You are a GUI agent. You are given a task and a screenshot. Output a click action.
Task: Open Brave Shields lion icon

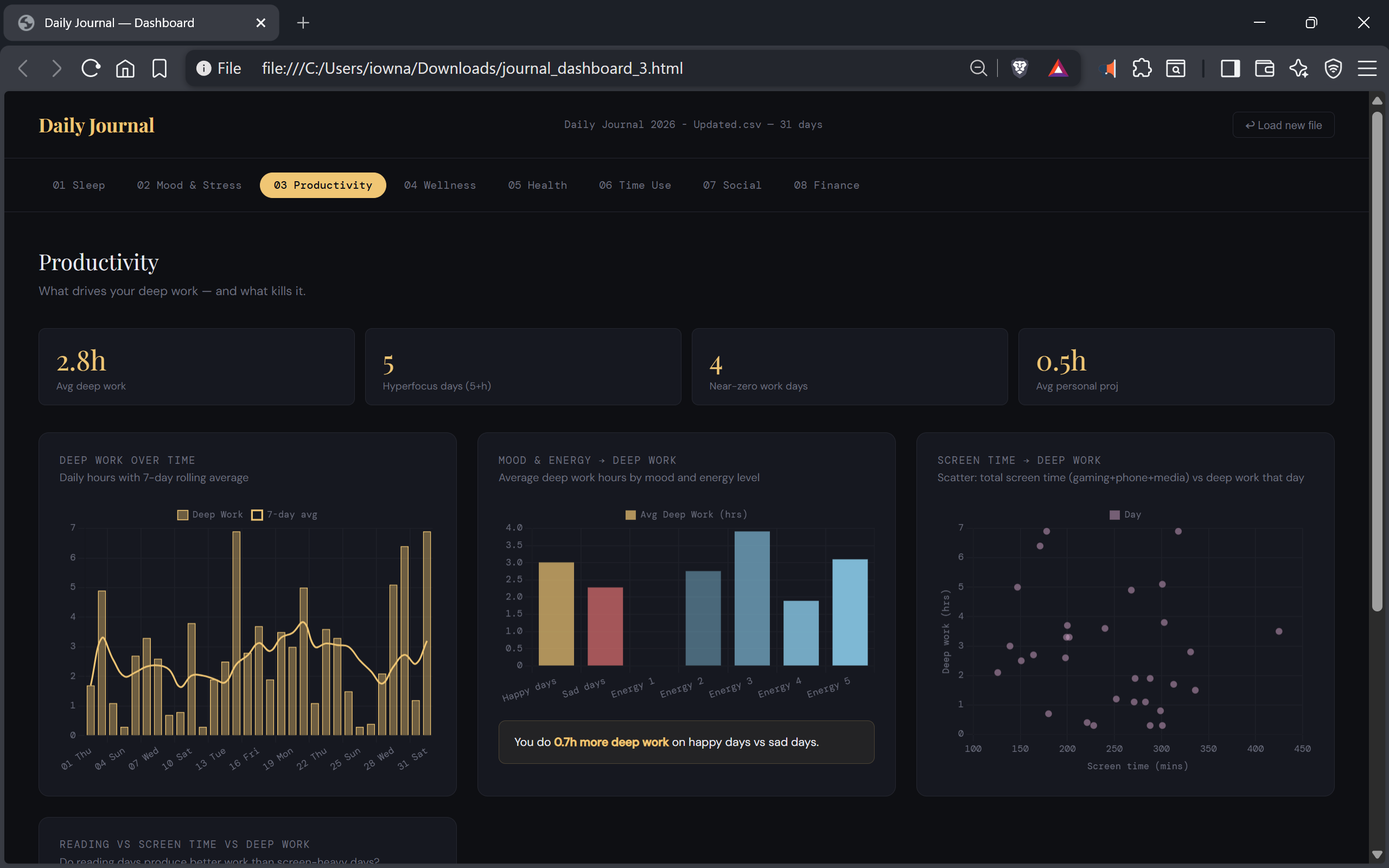1020,68
